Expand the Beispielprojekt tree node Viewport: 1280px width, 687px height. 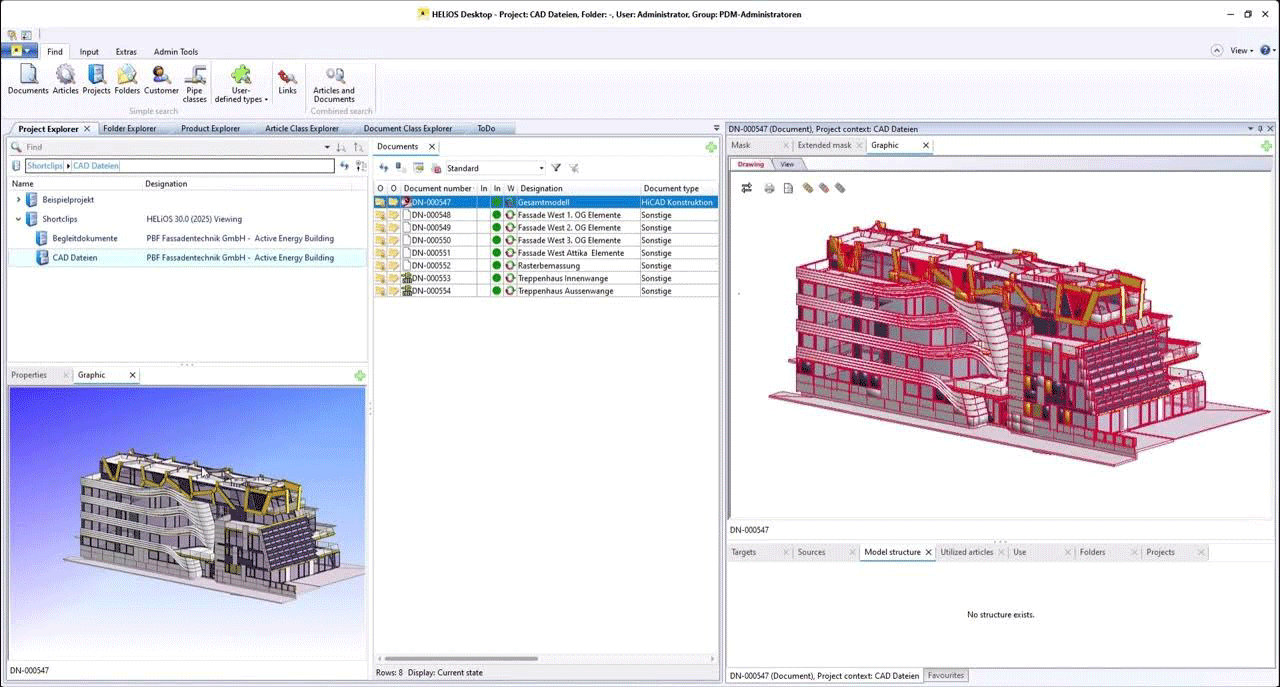coord(18,200)
